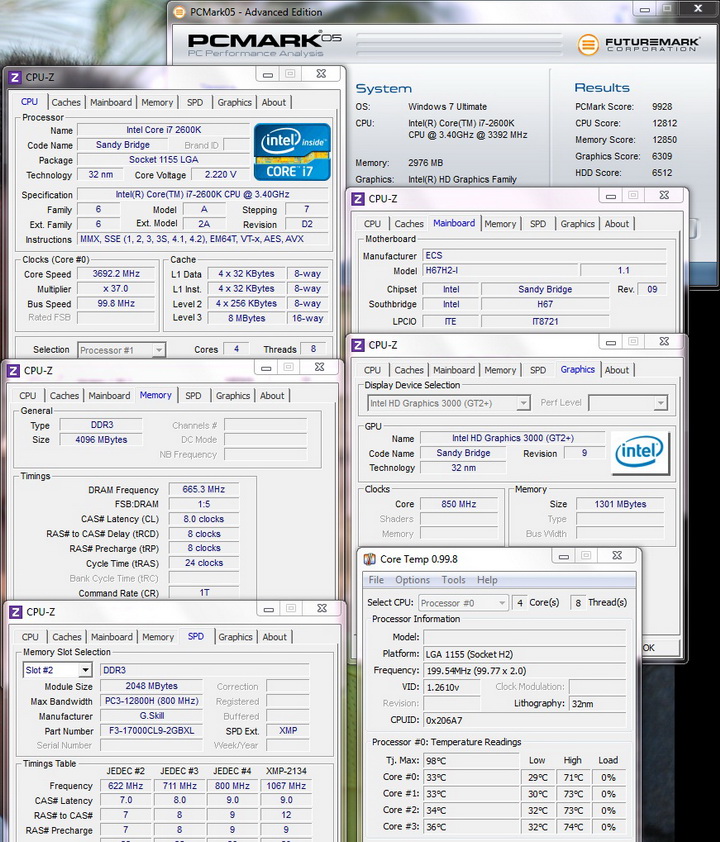The height and width of the screenshot is (842, 720).
Task: Click Tj. Max 98°C value
Action: coord(471,761)
